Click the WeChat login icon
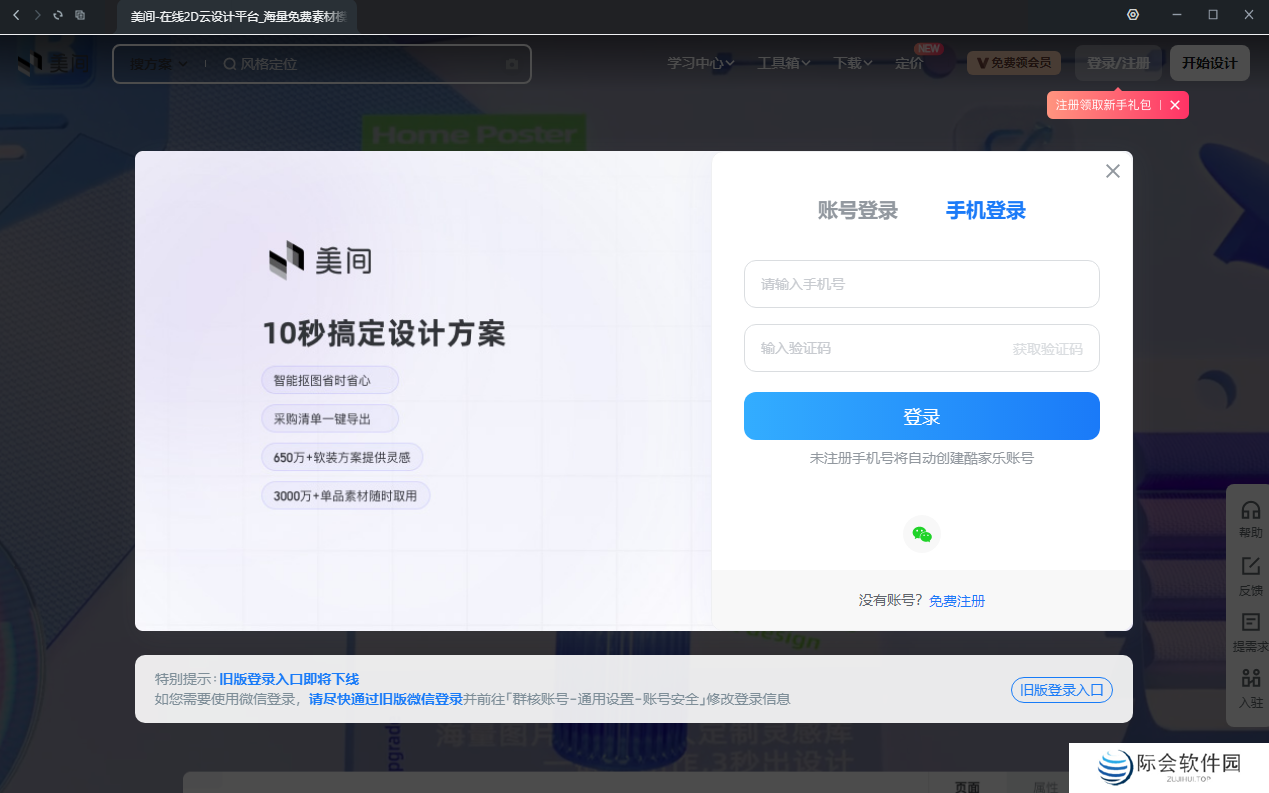The image size is (1269, 793). pyautogui.click(x=922, y=533)
